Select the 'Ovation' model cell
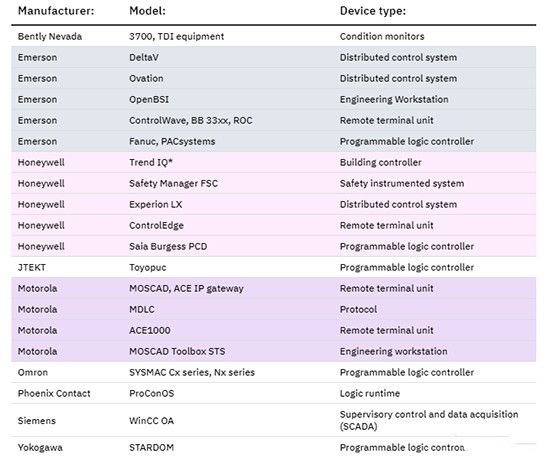Image resolution: width=550 pixels, height=466 pixels. point(146,79)
